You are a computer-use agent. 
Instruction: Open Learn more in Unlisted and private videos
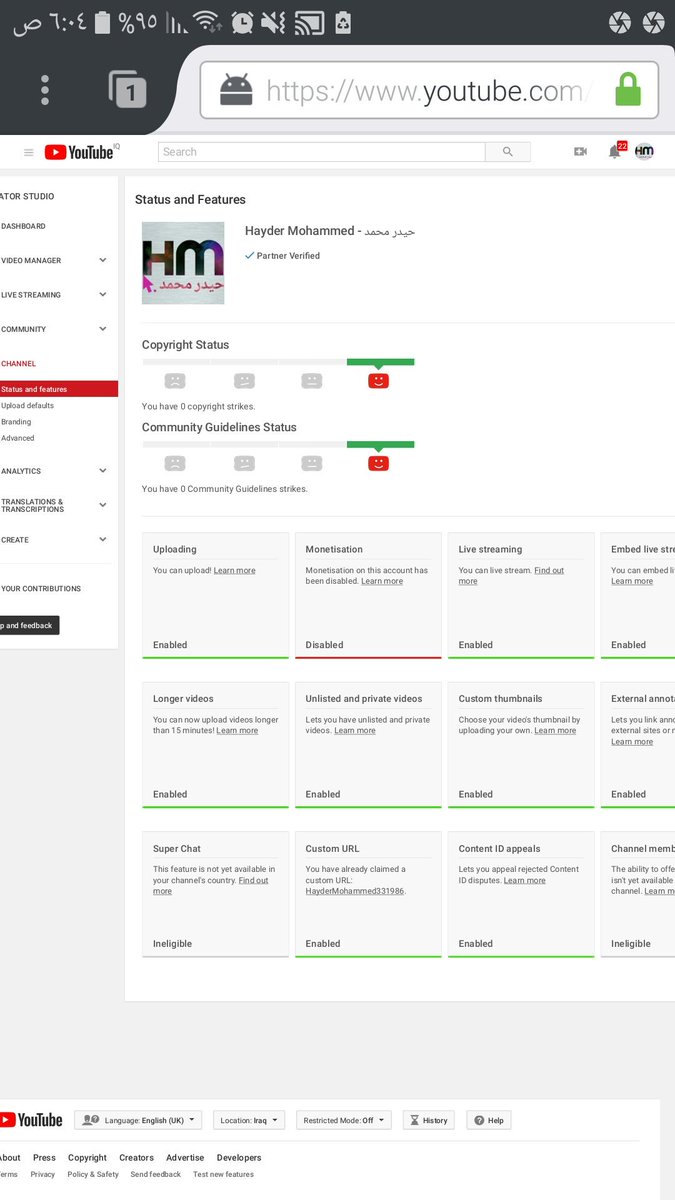[x=355, y=730]
